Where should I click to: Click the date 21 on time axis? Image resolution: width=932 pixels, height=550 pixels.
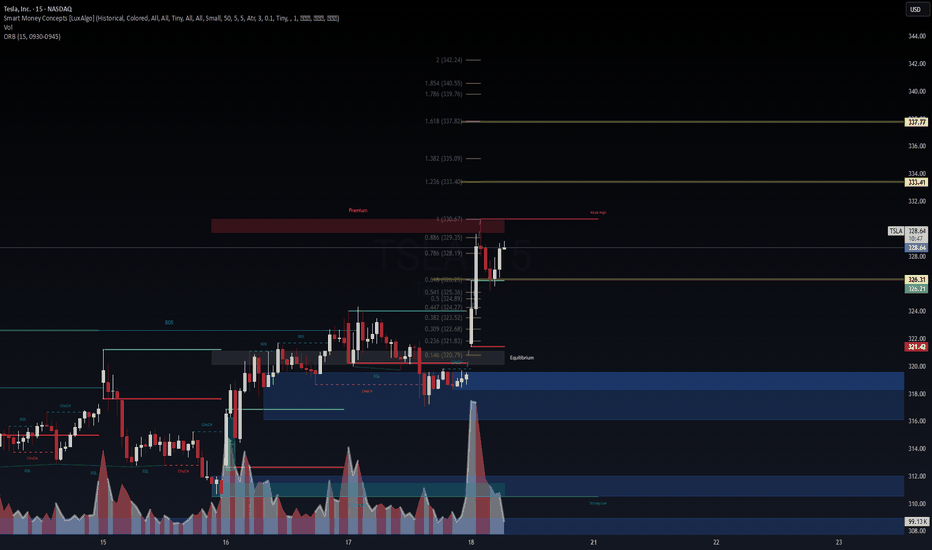click(593, 542)
